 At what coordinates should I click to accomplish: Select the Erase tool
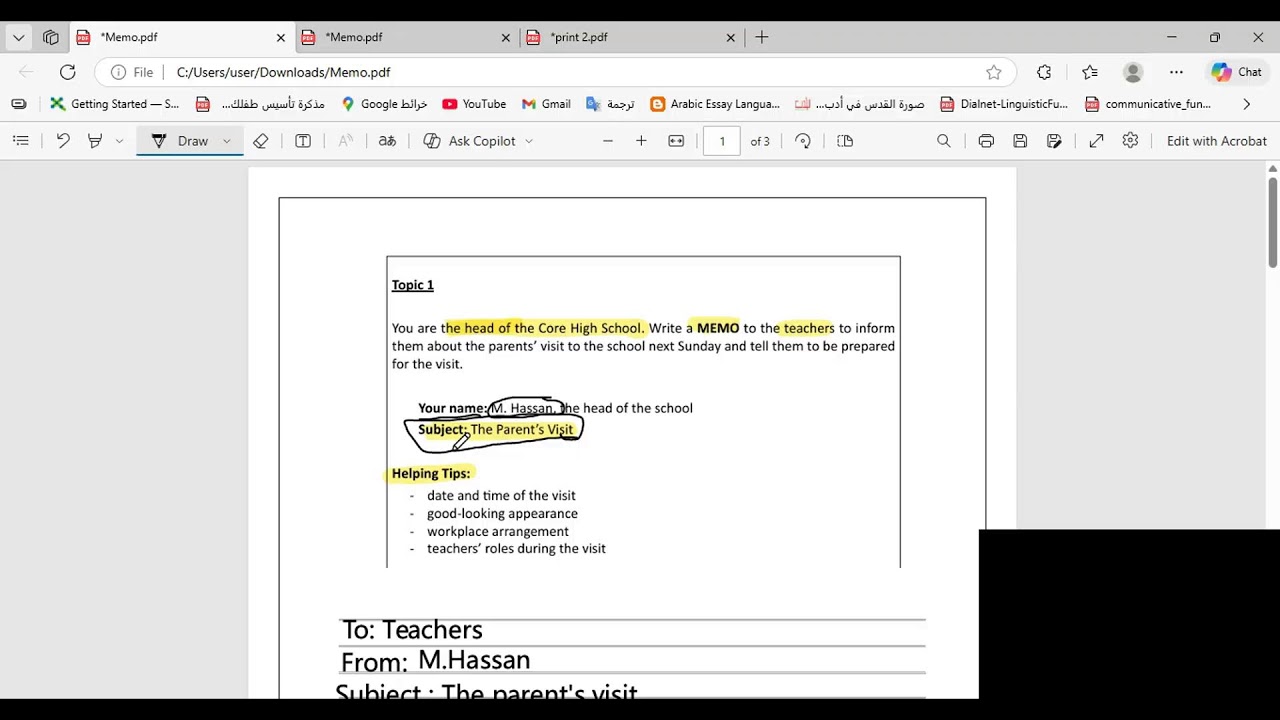click(261, 141)
